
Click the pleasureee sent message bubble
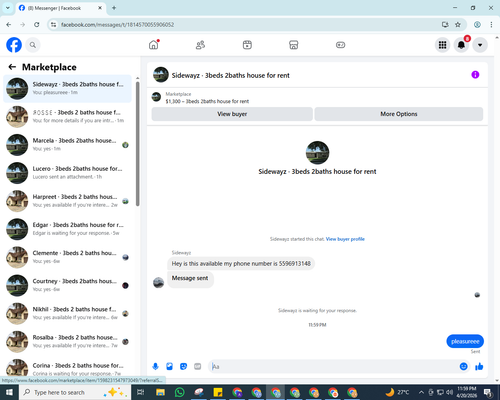pos(465,341)
